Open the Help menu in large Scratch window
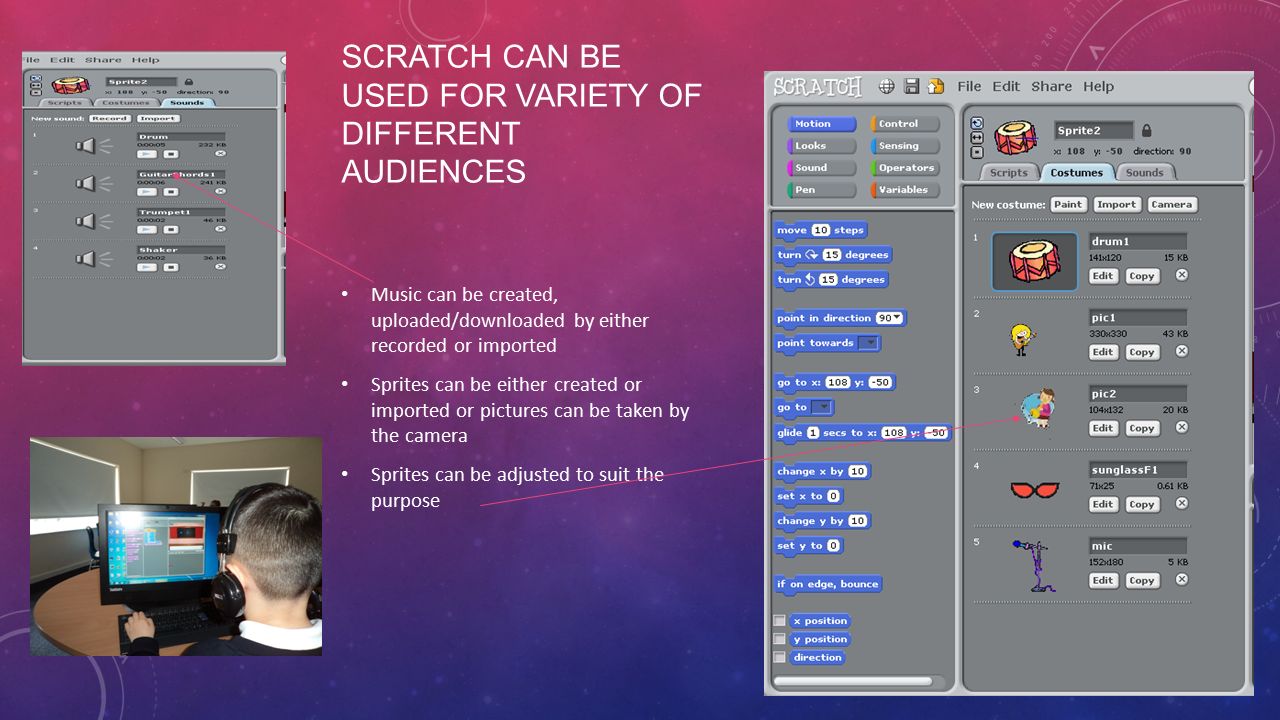 pyautogui.click(x=1098, y=86)
